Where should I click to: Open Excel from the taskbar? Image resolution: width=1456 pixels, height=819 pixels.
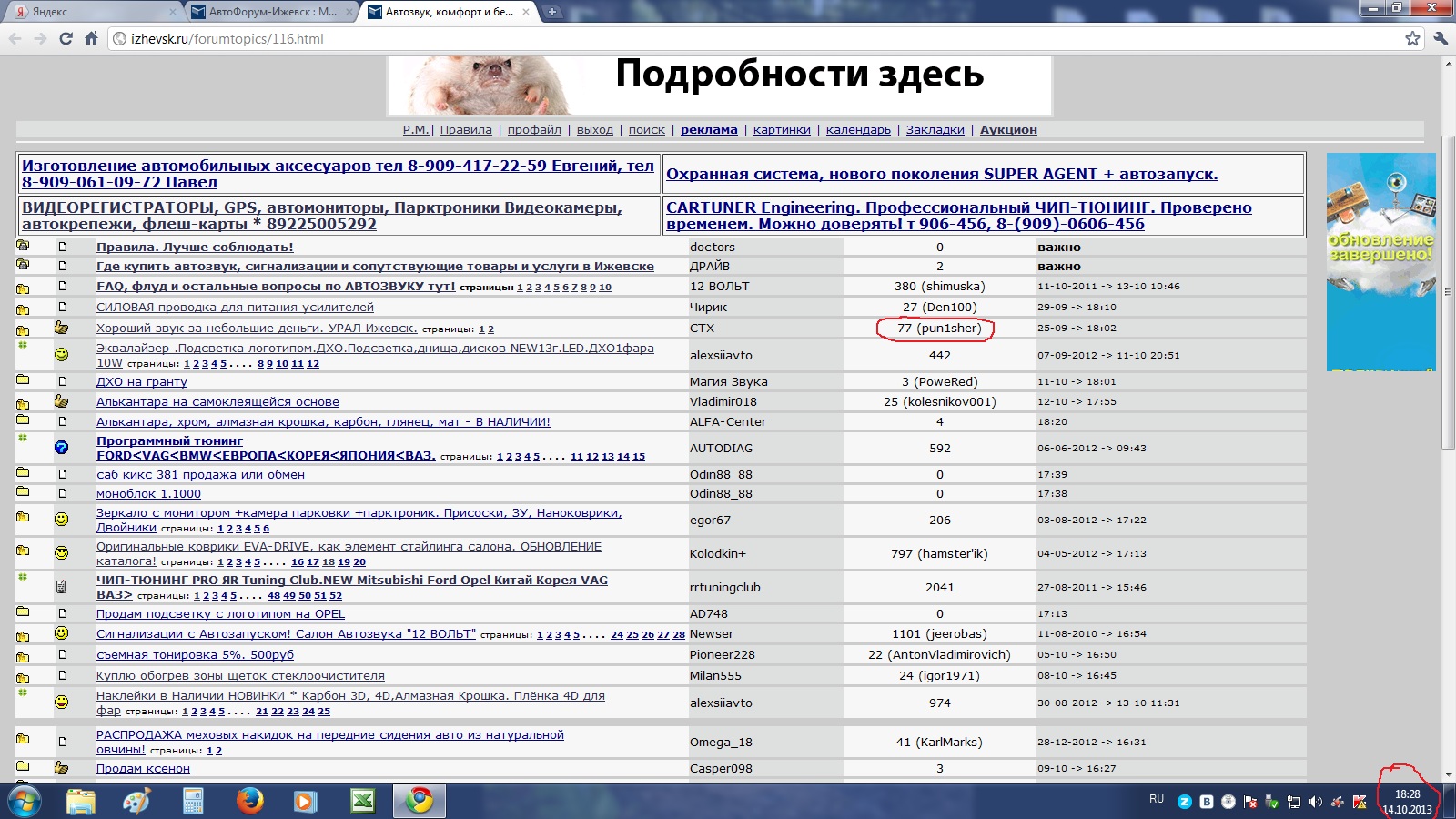363,801
